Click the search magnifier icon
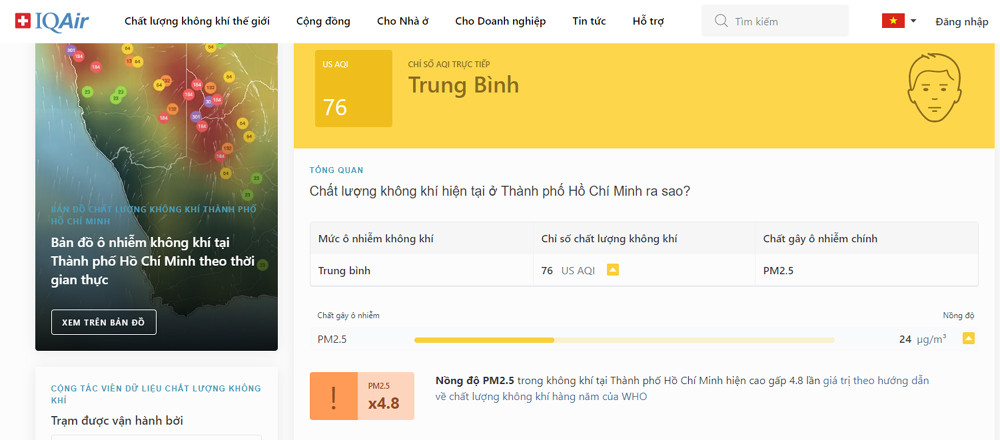1000x440 pixels. 720,21
